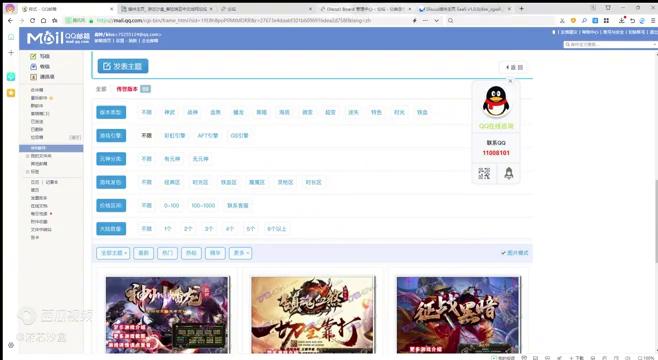This screenshot has width=658, height=360.
Task: Click the orange shield icon in the browser toolbar
Action: point(573,20)
